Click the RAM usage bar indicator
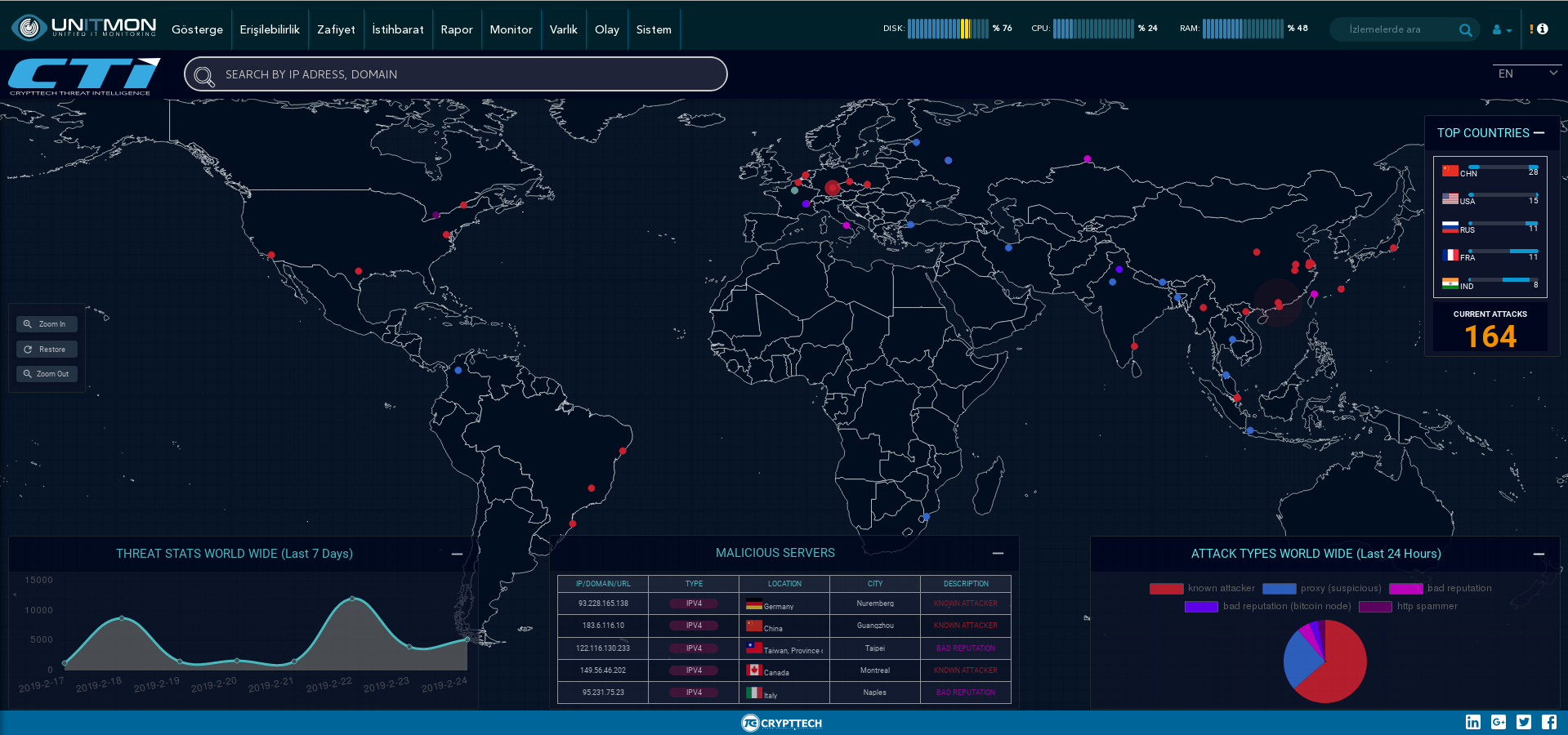 [1243, 29]
